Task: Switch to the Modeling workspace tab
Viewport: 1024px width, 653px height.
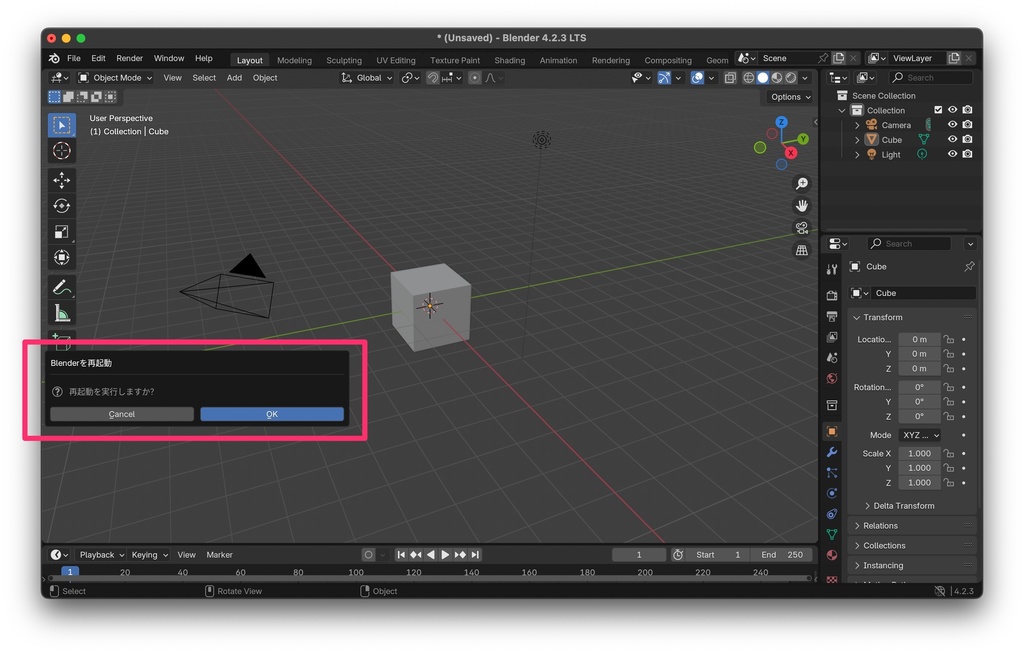Action: point(294,59)
